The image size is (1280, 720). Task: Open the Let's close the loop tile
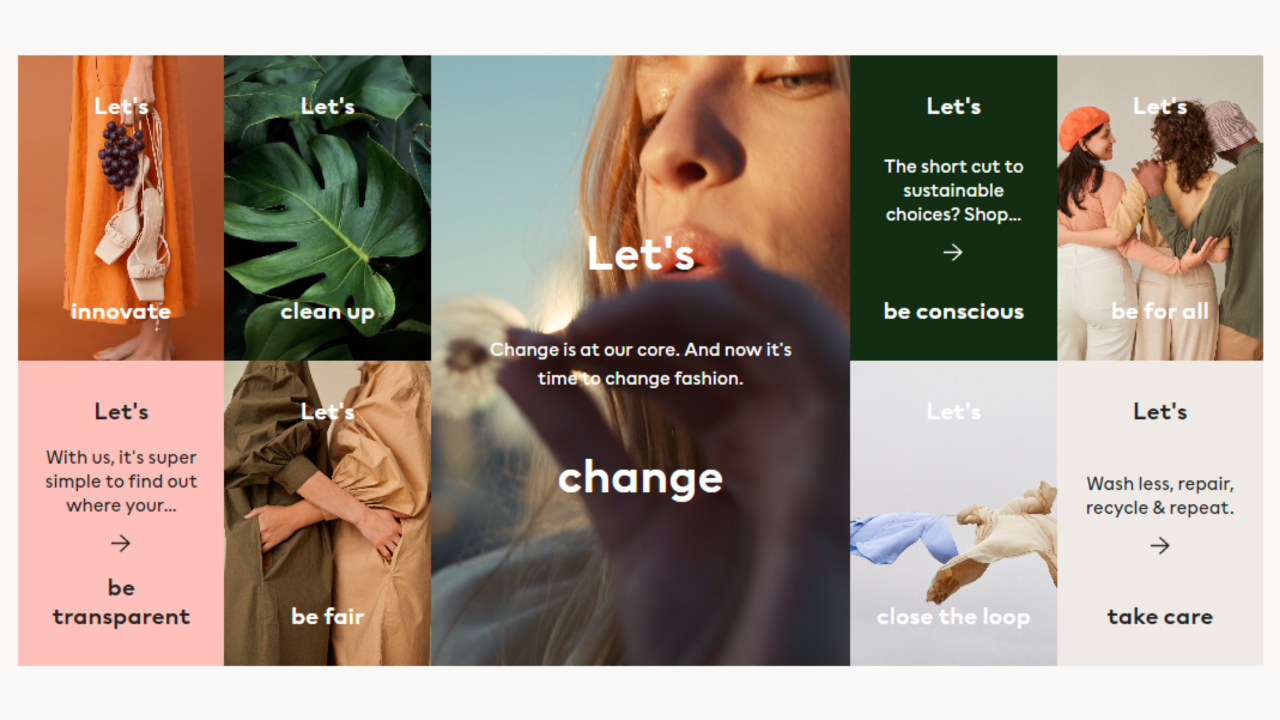coord(953,513)
